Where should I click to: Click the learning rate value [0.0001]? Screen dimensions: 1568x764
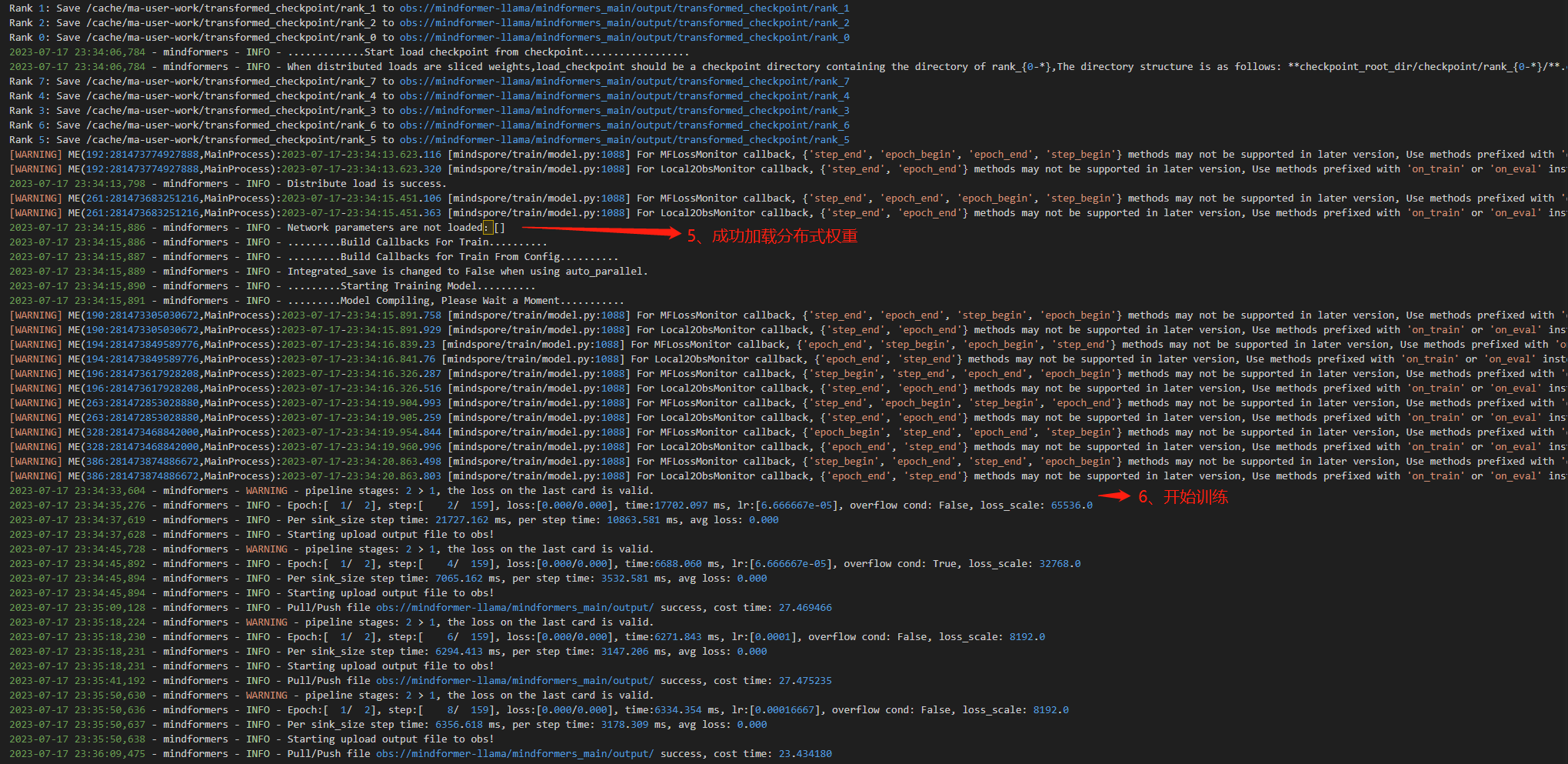click(772, 636)
